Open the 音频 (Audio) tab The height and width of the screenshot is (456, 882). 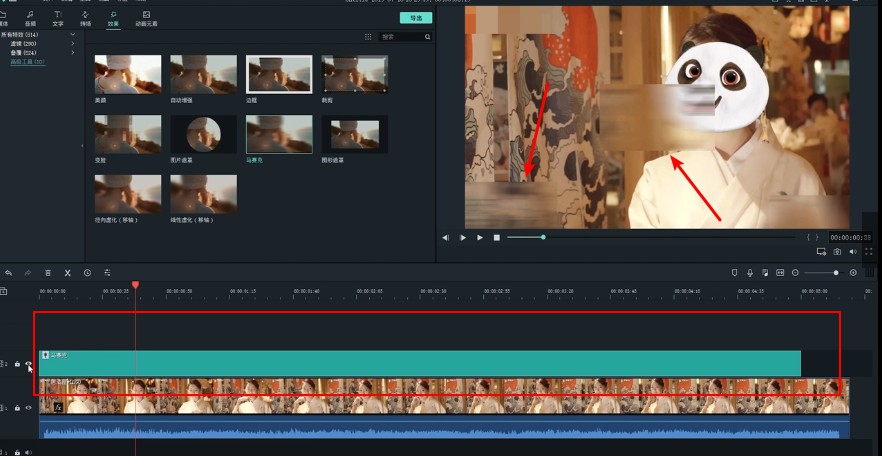click(30, 18)
